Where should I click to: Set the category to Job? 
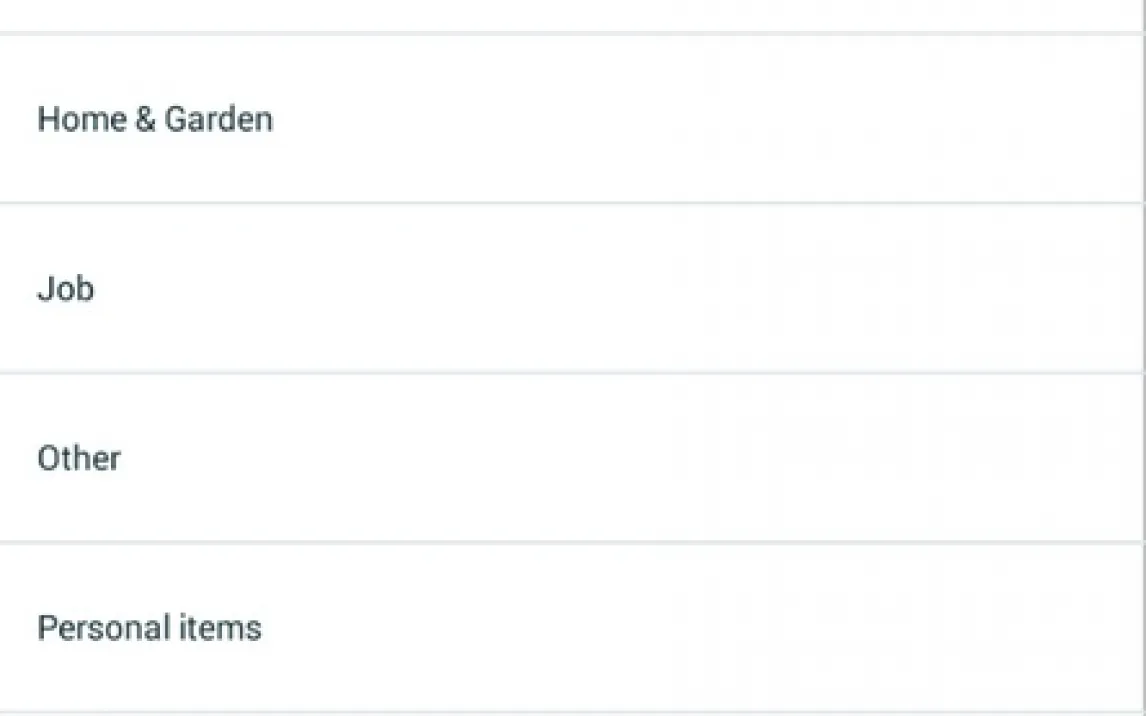click(66, 289)
